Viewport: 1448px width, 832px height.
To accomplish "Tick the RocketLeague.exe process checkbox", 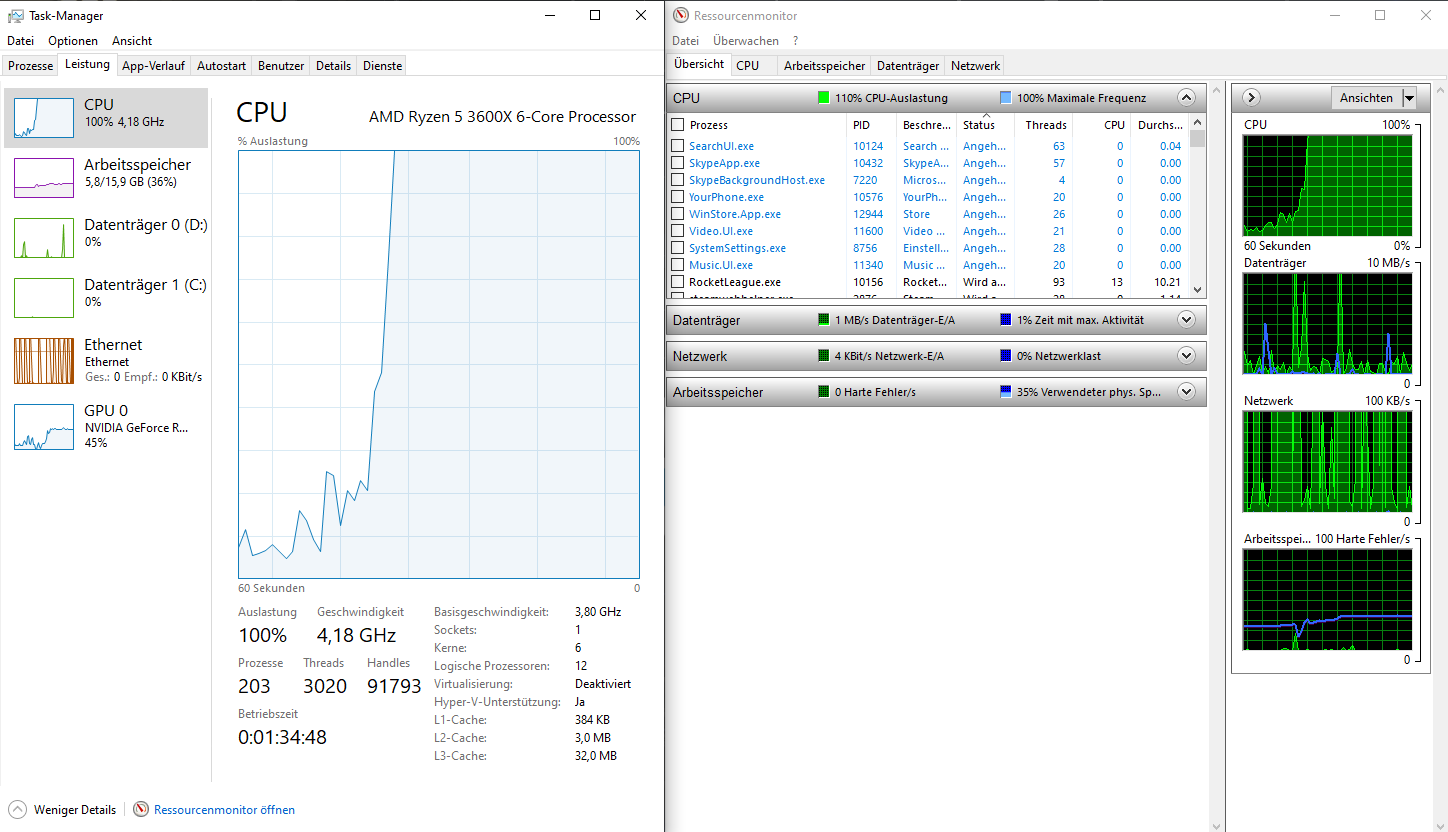I will pyautogui.click(x=678, y=282).
